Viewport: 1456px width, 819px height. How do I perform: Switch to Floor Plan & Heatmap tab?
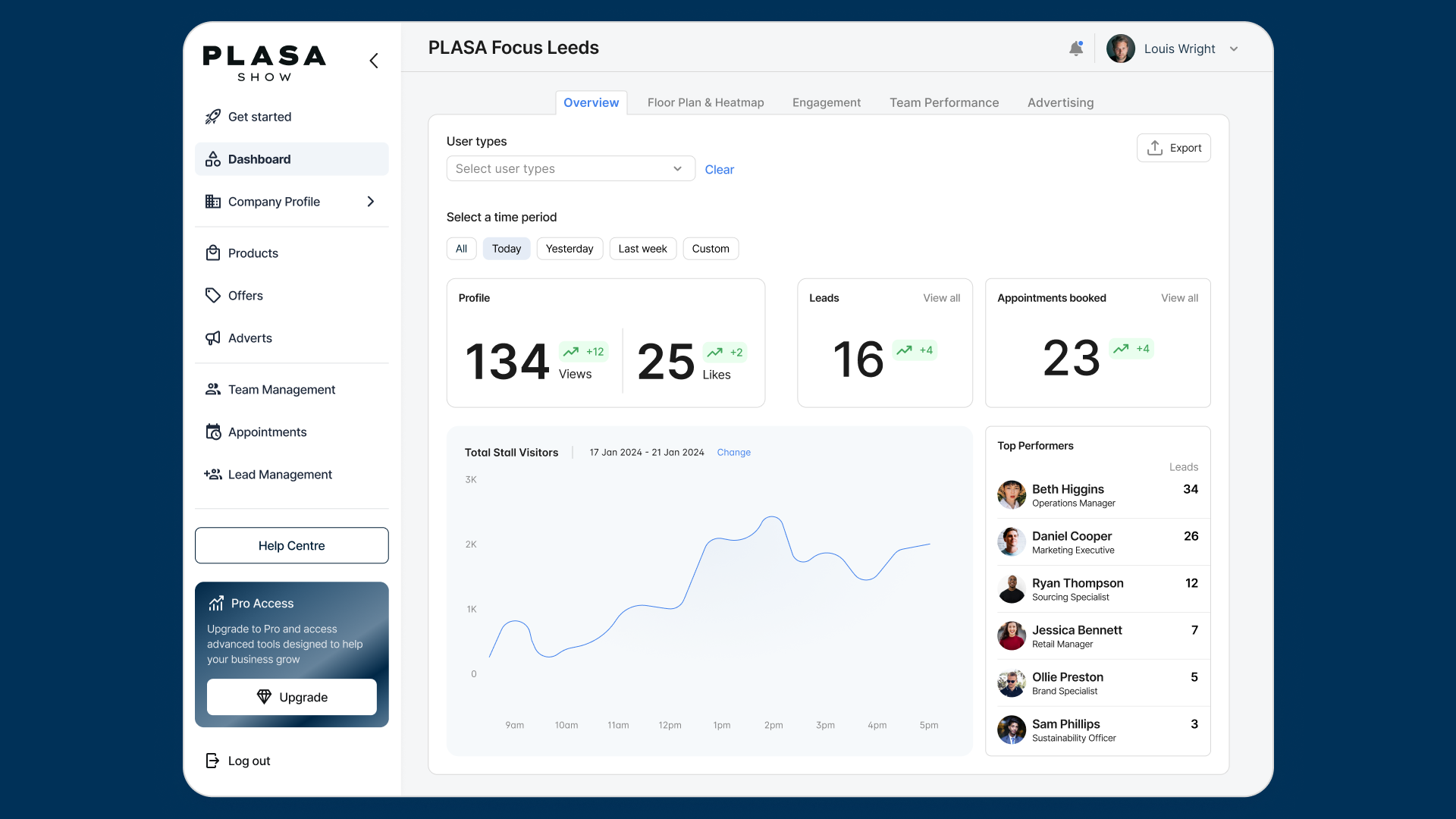click(705, 102)
